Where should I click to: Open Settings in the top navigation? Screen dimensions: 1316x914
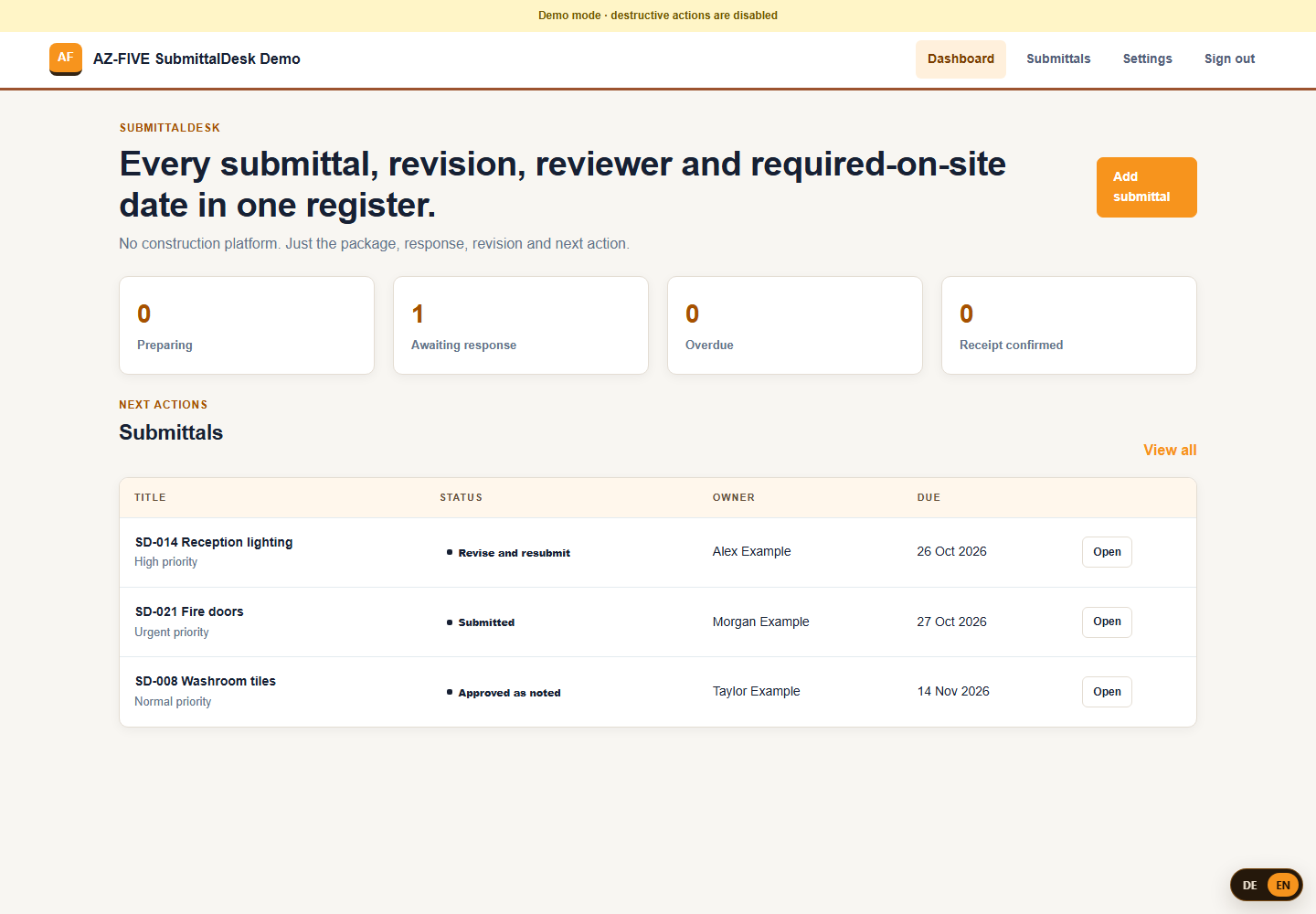point(1147,58)
